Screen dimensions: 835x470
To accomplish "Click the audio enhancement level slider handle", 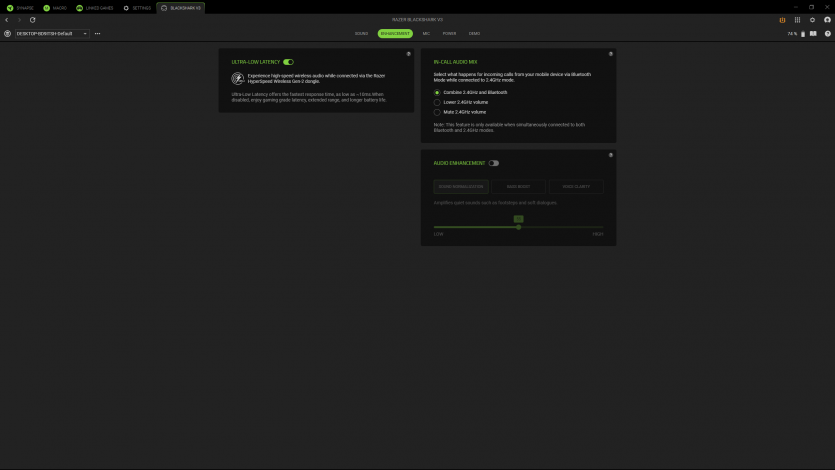I will pyautogui.click(x=518, y=226).
